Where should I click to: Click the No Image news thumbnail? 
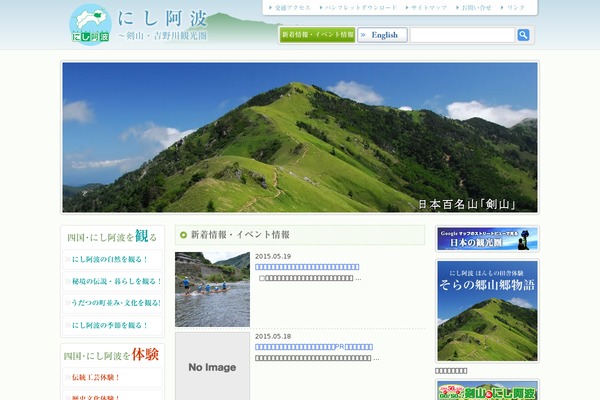point(212,366)
